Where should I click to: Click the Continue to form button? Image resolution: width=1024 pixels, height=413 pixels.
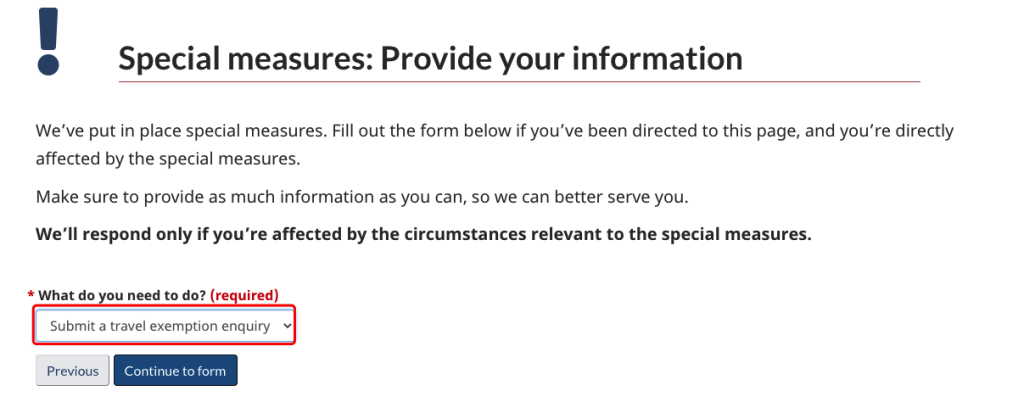[175, 371]
